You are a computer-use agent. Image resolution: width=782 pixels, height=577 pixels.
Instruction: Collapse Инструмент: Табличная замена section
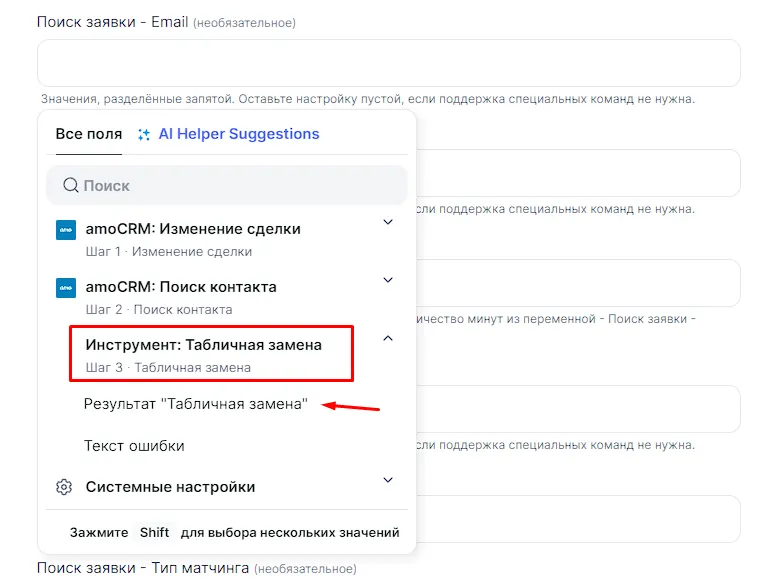pos(388,338)
